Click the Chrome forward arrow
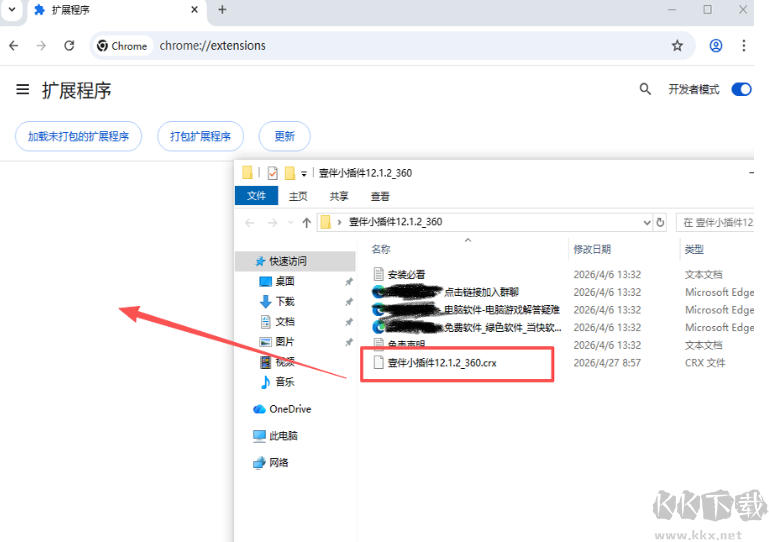Screen dimensions: 769x542 point(41,46)
